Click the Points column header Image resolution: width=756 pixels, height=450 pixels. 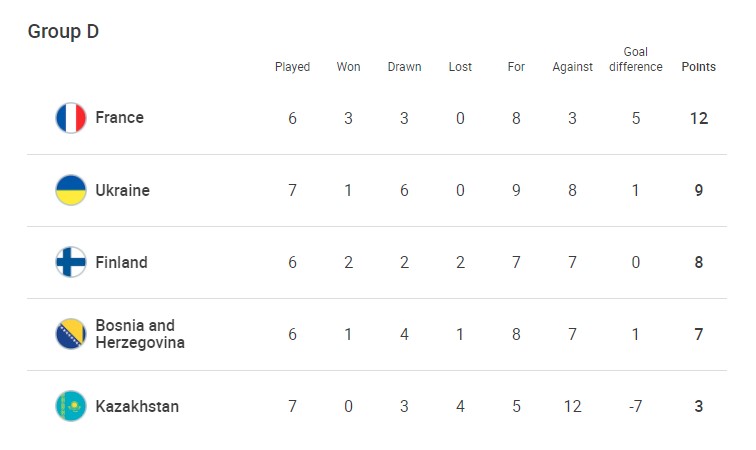[698, 67]
